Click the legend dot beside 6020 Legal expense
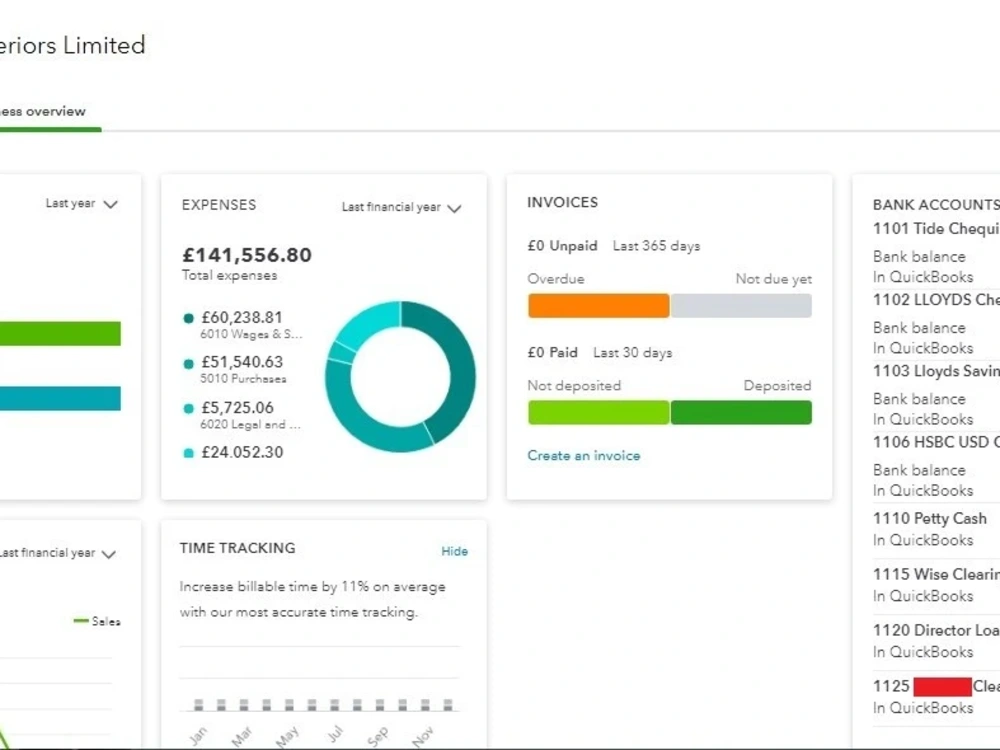1000x750 pixels. 187,406
